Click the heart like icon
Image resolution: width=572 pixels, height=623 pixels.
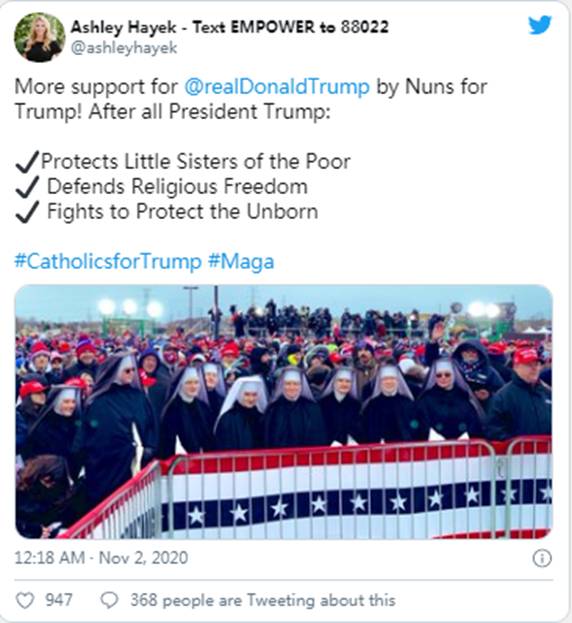tap(25, 600)
